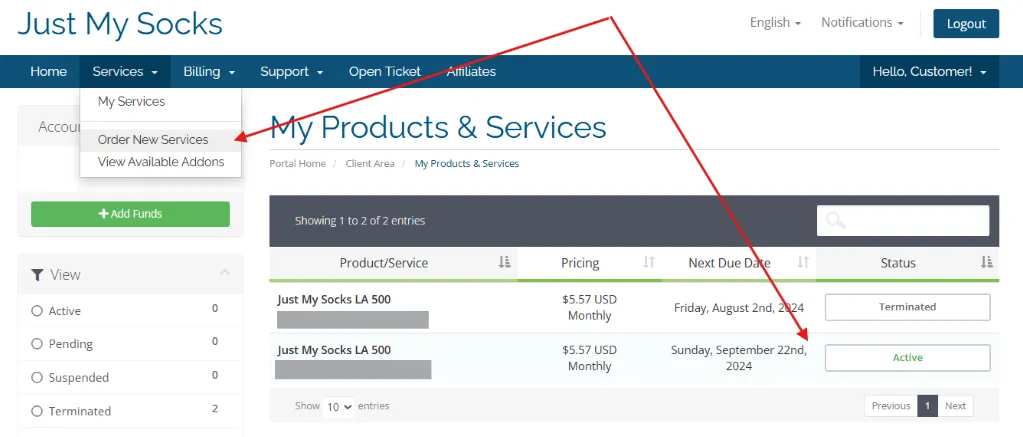The image size is (1023, 437).
Task: Click the Active status button
Action: tap(908, 358)
